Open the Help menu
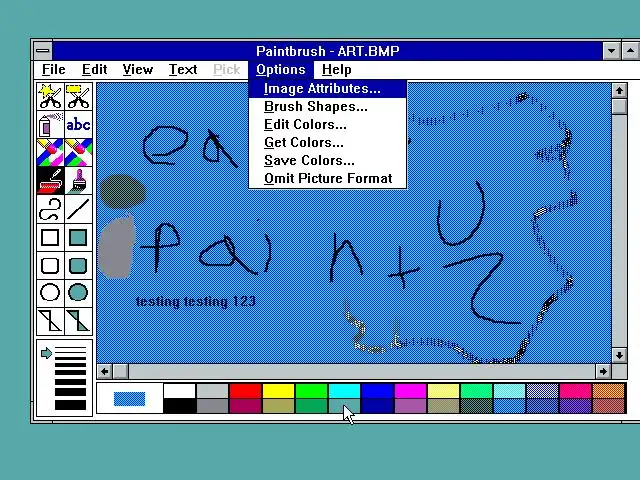 click(336, 69)
